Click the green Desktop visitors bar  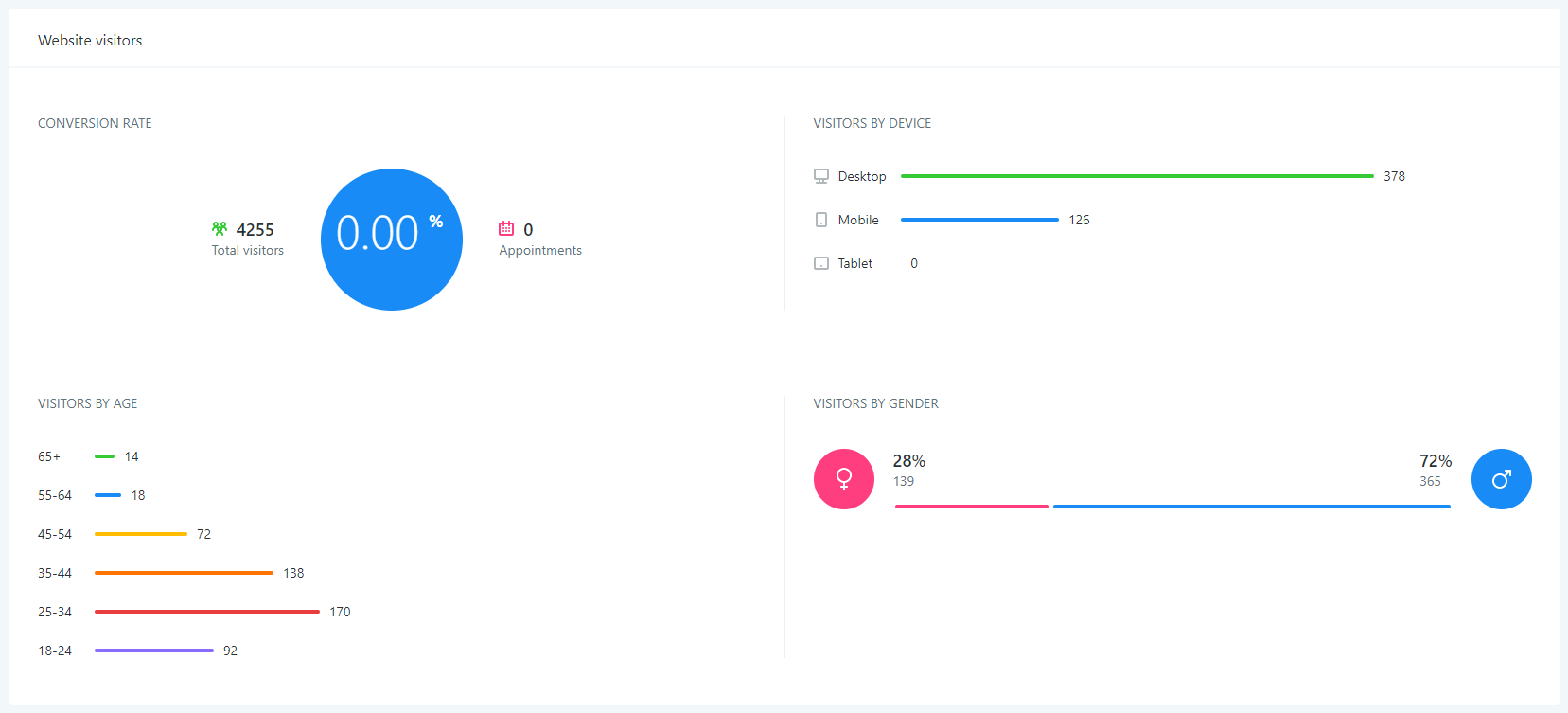pos(1136,176)
